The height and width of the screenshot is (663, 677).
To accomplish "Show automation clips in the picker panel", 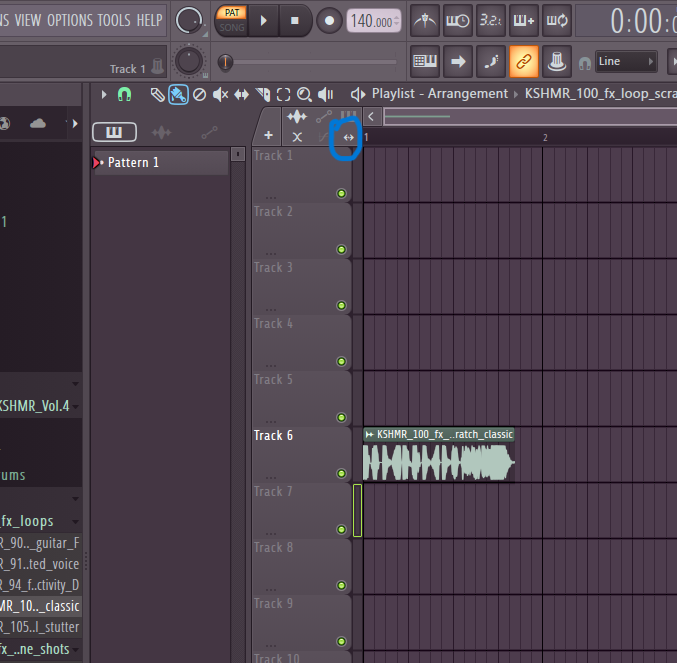I will tap(209, 133).
